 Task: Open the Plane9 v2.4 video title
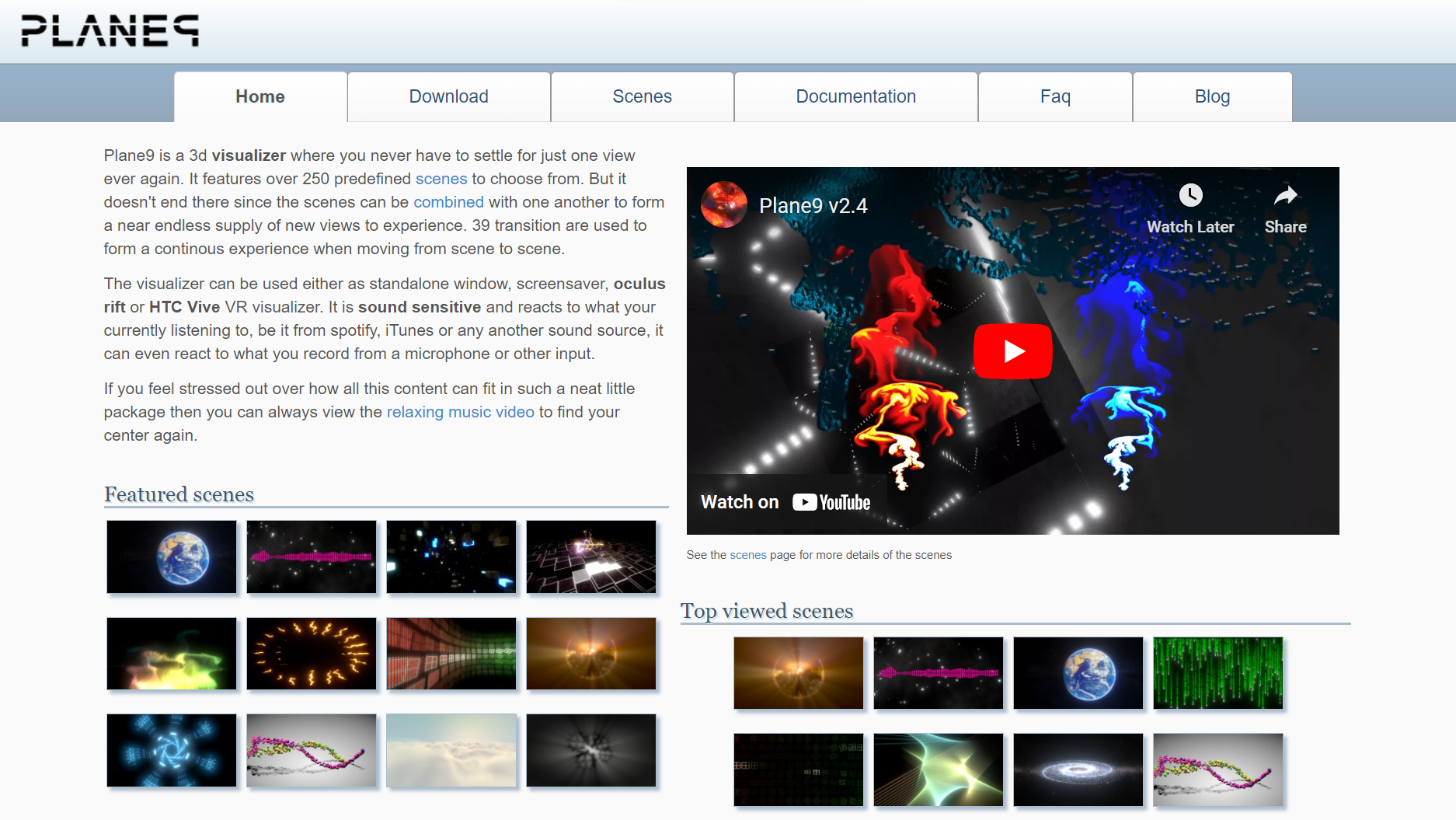pyautogui.click(x=813, y=206)
